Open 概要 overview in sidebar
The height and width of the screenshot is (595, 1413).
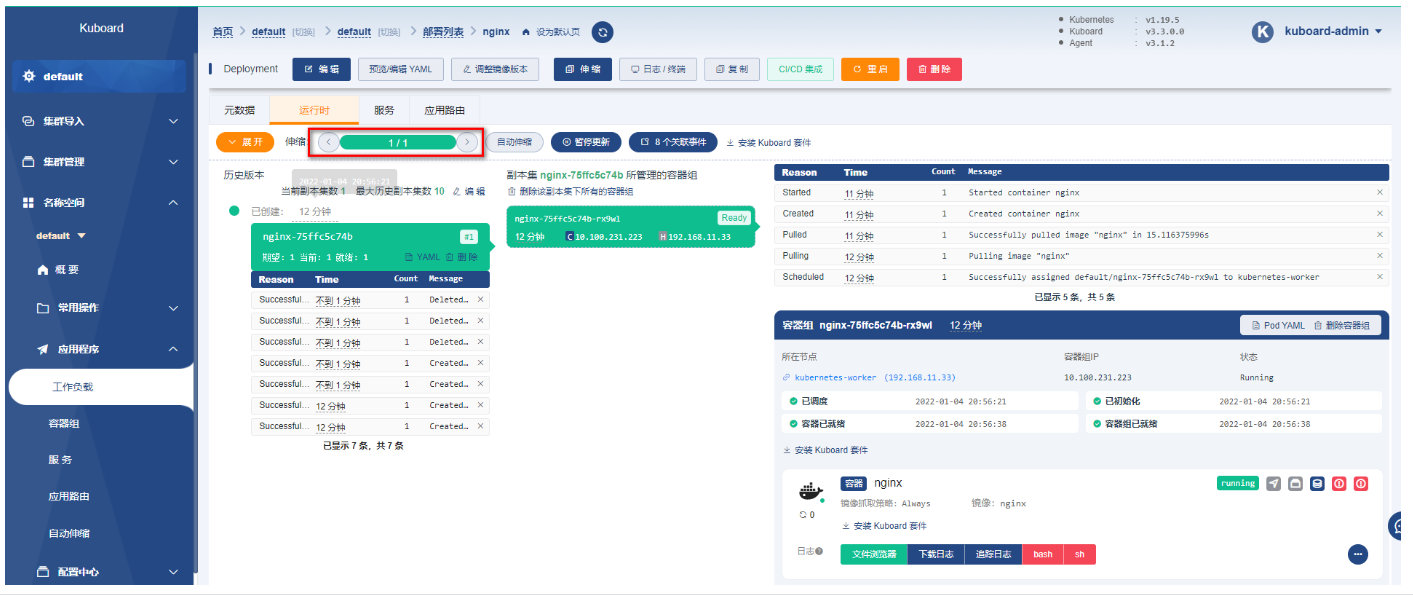pyautogui.click(x=58, y=270)
